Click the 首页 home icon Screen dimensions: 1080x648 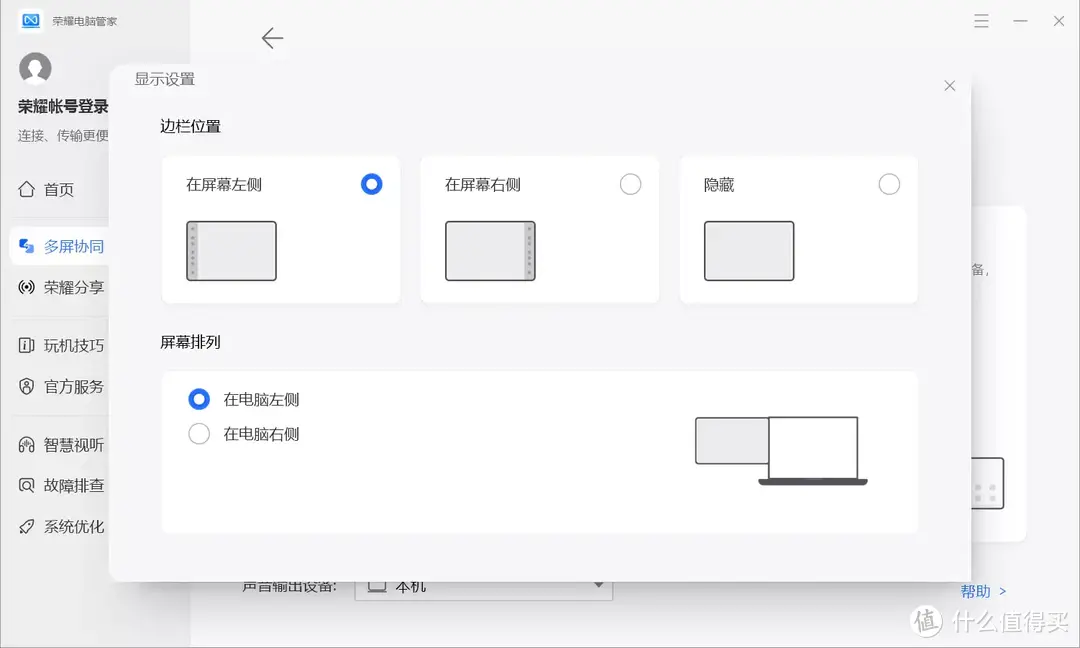pos(26,189)
